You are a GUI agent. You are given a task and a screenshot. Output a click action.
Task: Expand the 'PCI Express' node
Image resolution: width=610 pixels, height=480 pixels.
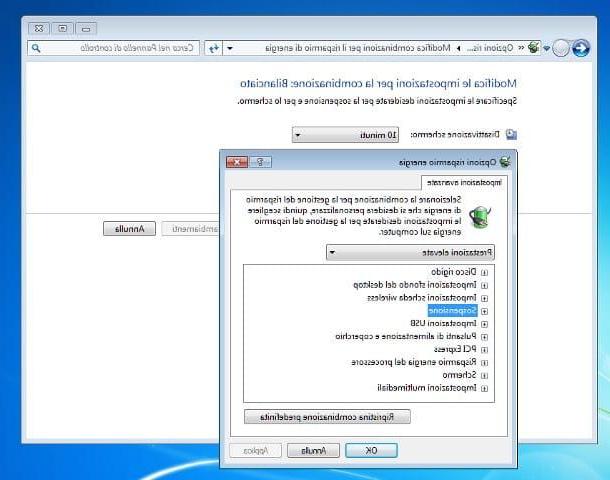[484, 350]
